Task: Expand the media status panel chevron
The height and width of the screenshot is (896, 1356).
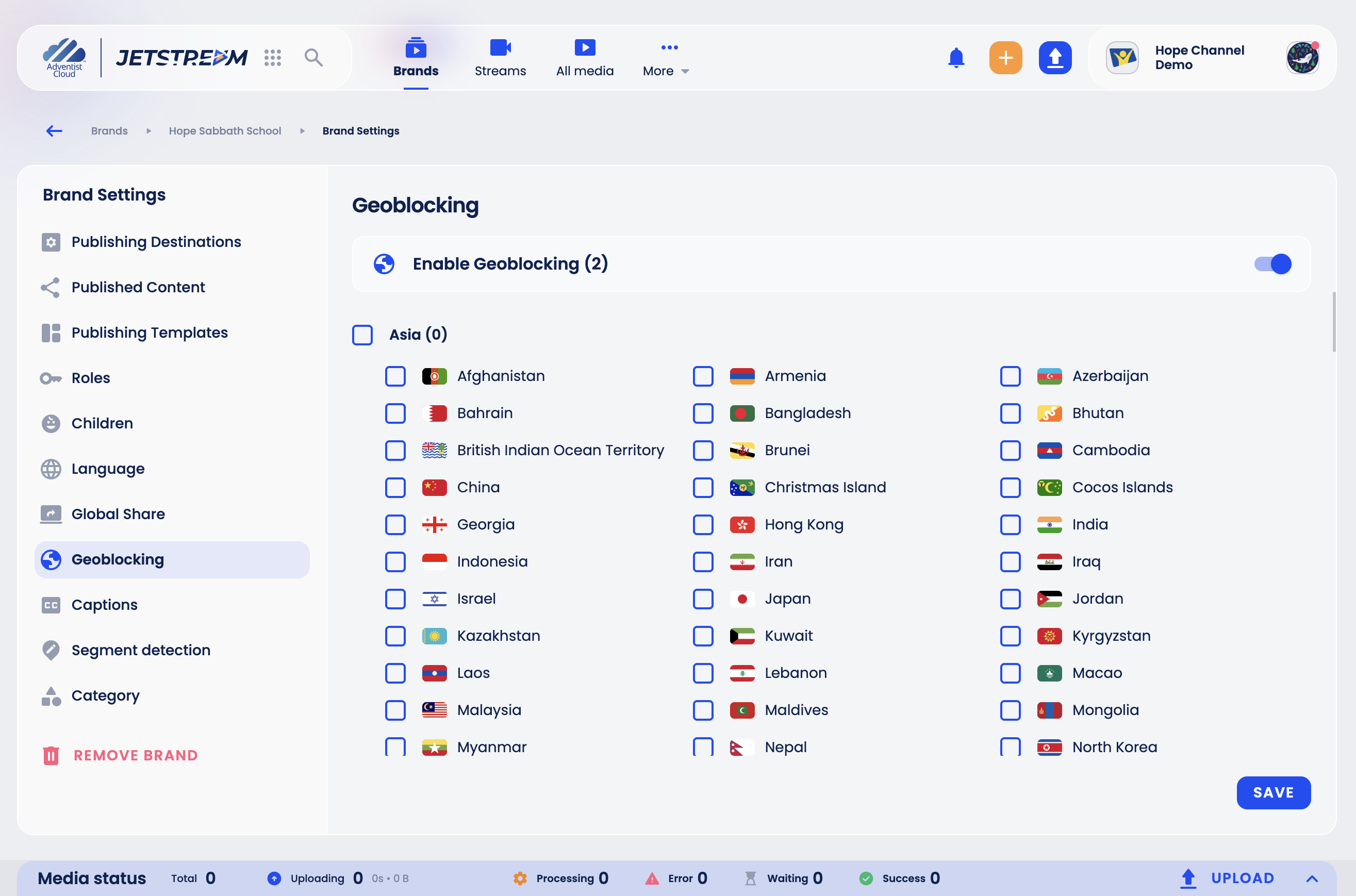Action: 1312,879
